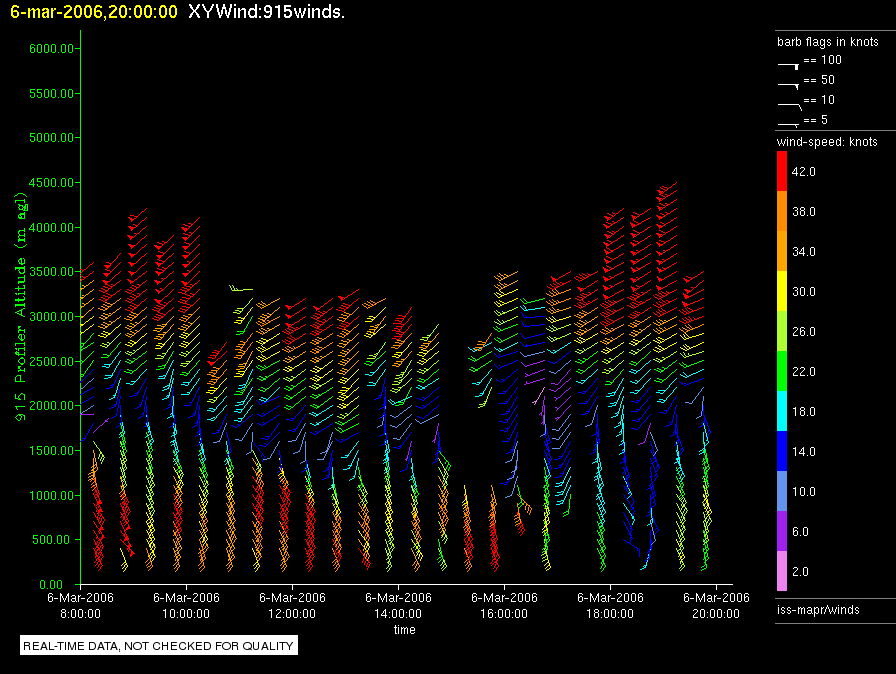Click the 10-knot barb flag legend symbol

tap(790, 106)
